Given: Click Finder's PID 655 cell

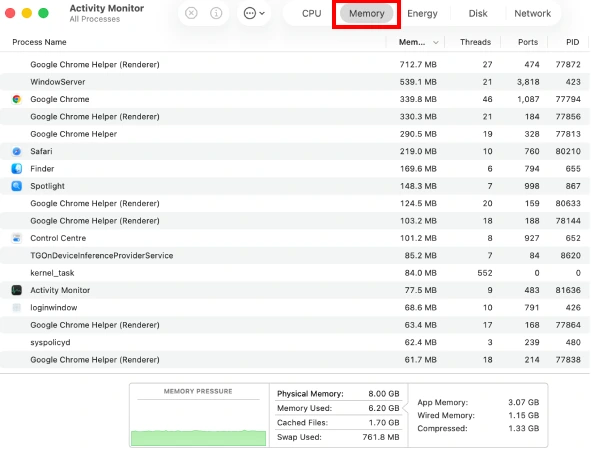Looking at the screenshot, I should coord(573,168).
